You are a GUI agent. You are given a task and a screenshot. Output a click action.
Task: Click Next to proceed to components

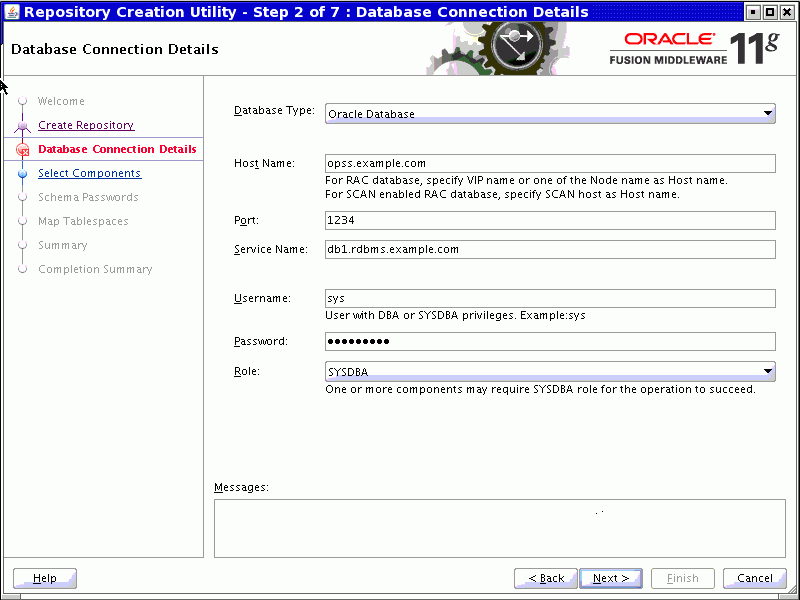611,578
